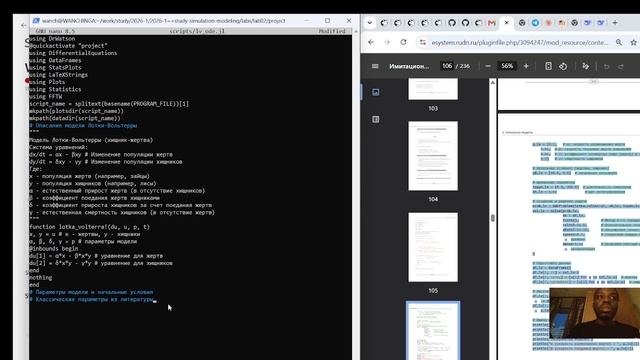640x360 pixels.
Task: Click the 'using DrWatson' line in nano
Action: click(x=52, y=39)
